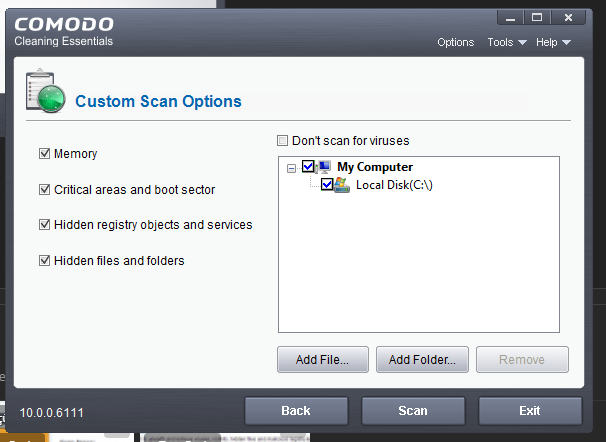Select Local Disk(C:\) tree item
Image resolution: width=606 pixels, height=442 pixels.
tap(393, 185)
